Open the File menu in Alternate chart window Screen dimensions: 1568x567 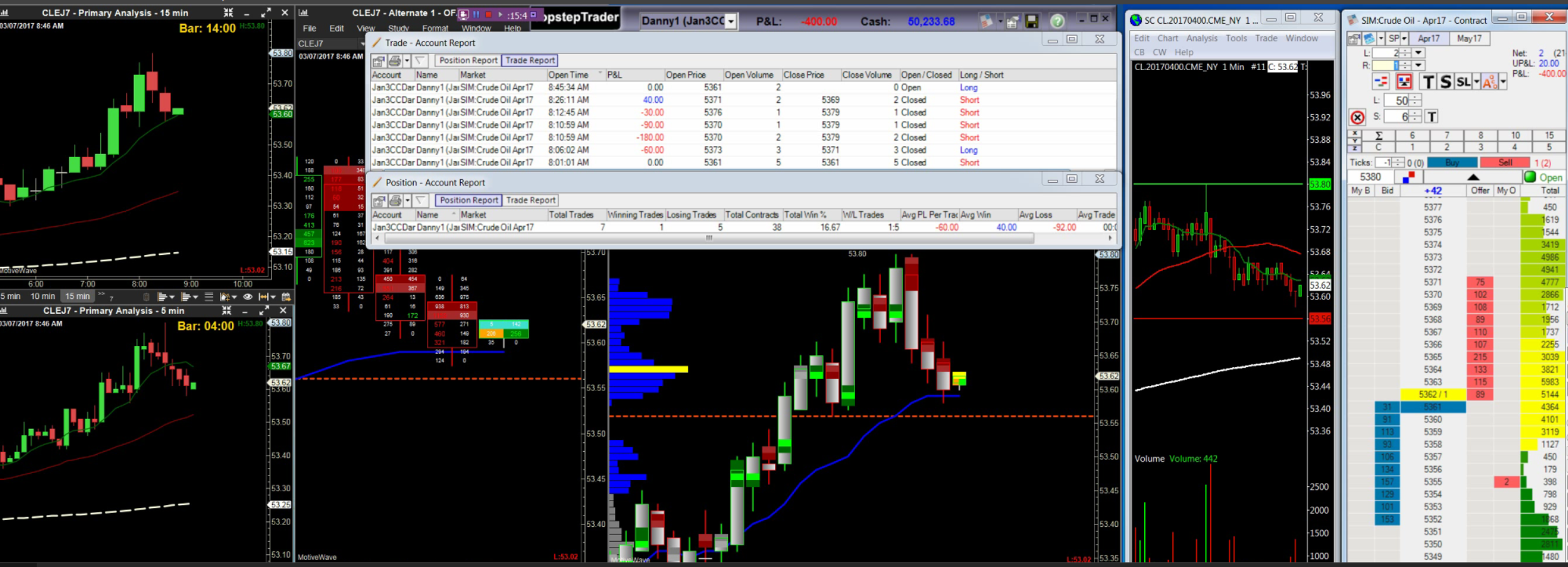pyautogui.click(x=310, y=29)
